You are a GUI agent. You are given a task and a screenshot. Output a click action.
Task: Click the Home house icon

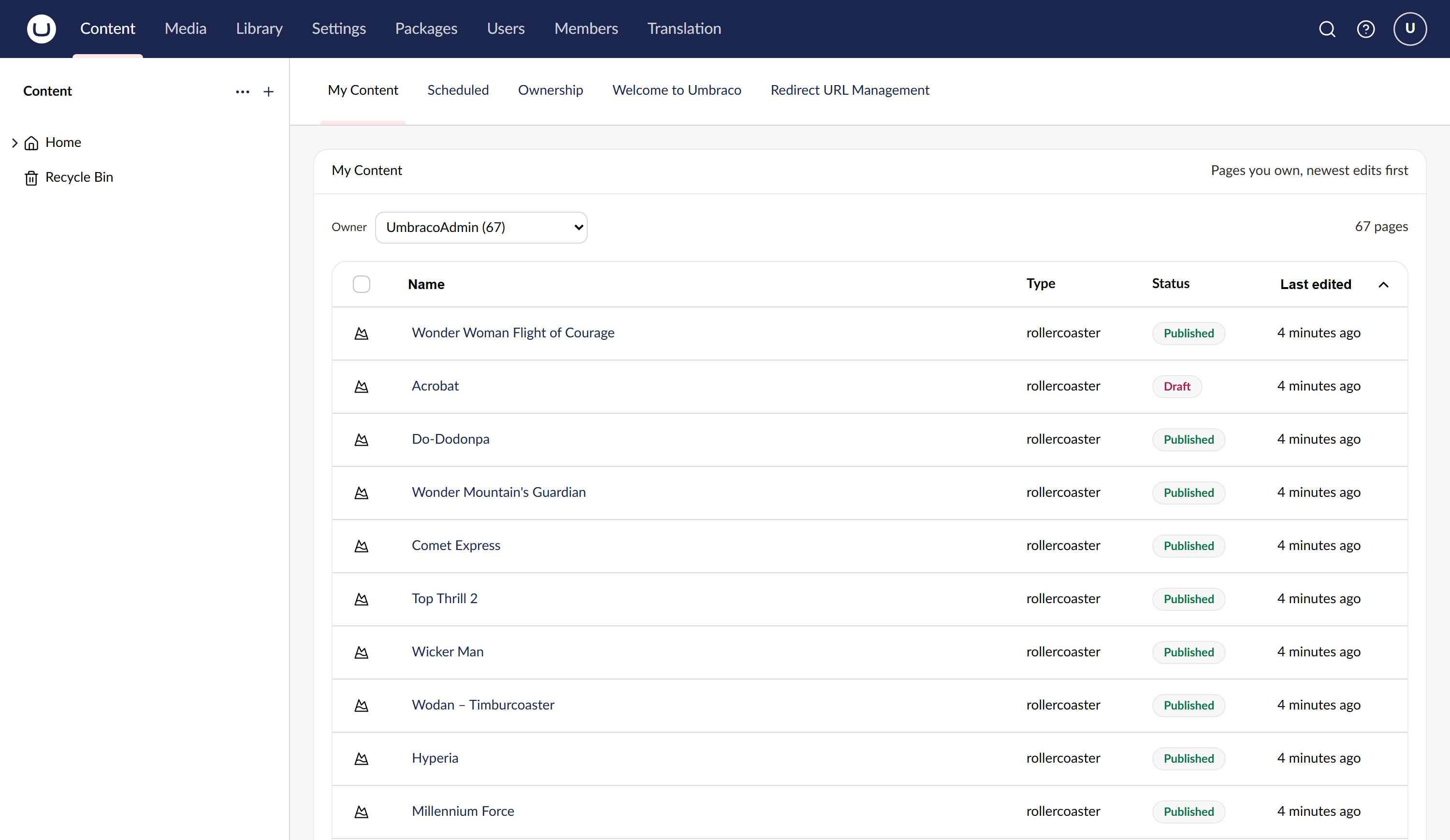[31, 143]
